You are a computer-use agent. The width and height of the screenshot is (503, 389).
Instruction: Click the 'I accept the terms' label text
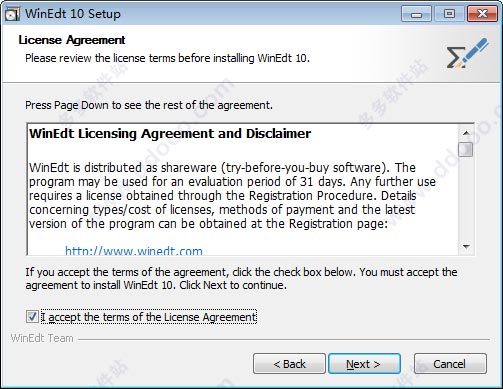point(149,317)
